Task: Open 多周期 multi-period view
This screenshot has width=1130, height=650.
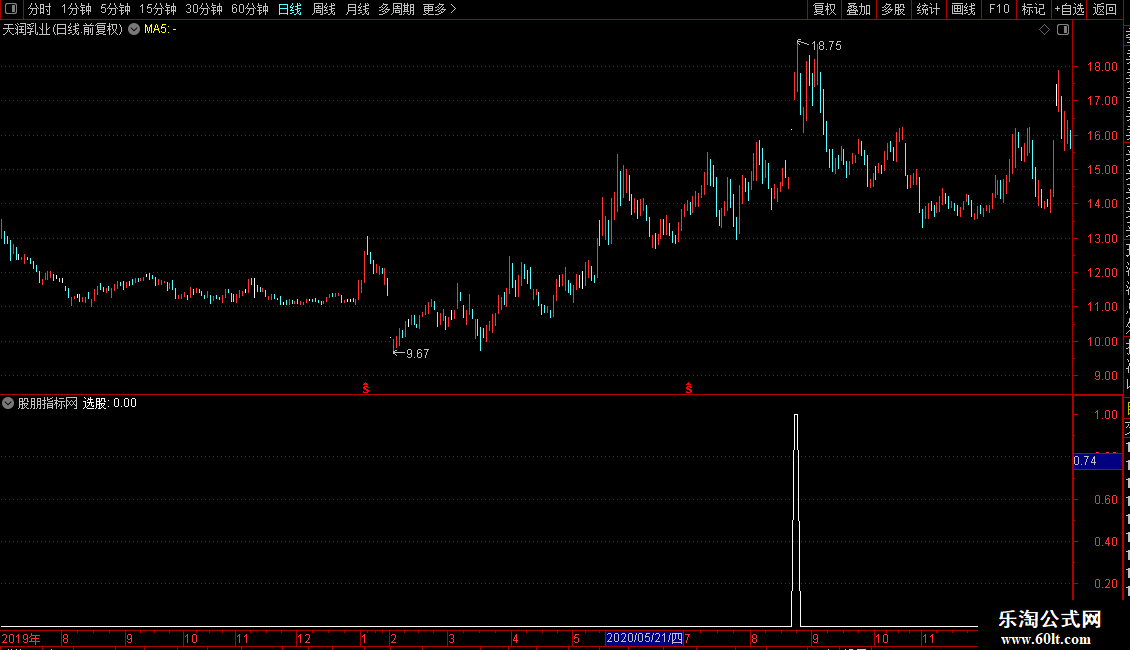Action: (396, 9)
